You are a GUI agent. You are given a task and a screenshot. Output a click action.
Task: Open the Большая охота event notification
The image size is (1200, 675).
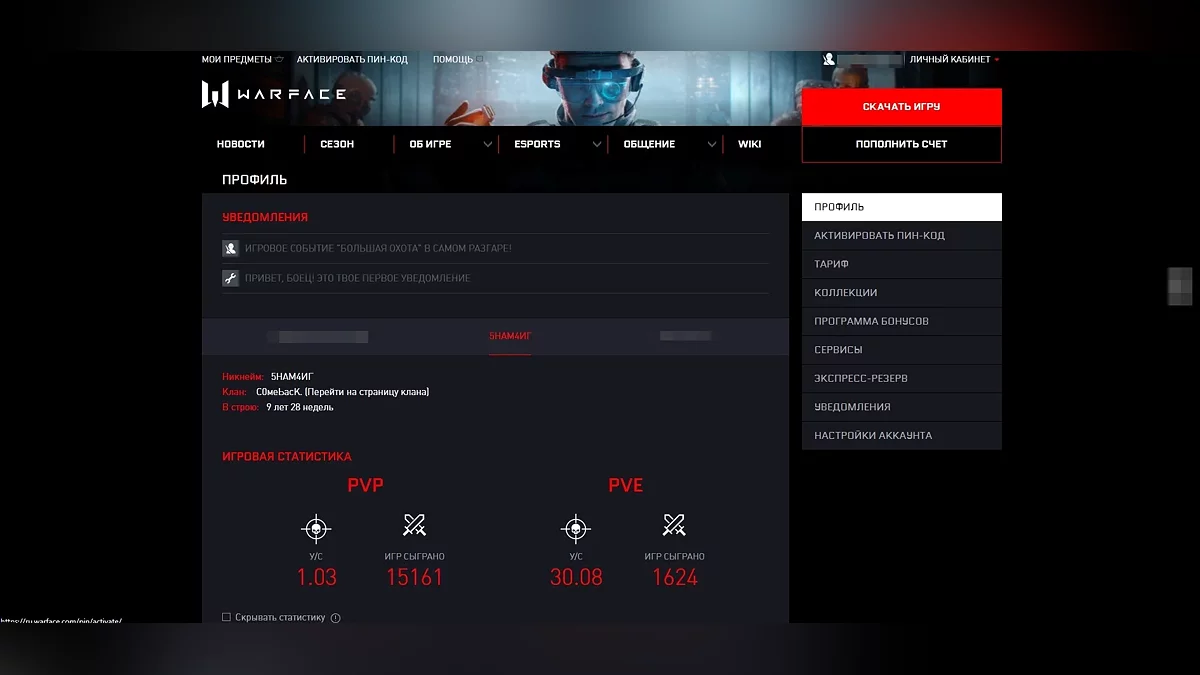[x=378, y=248]
